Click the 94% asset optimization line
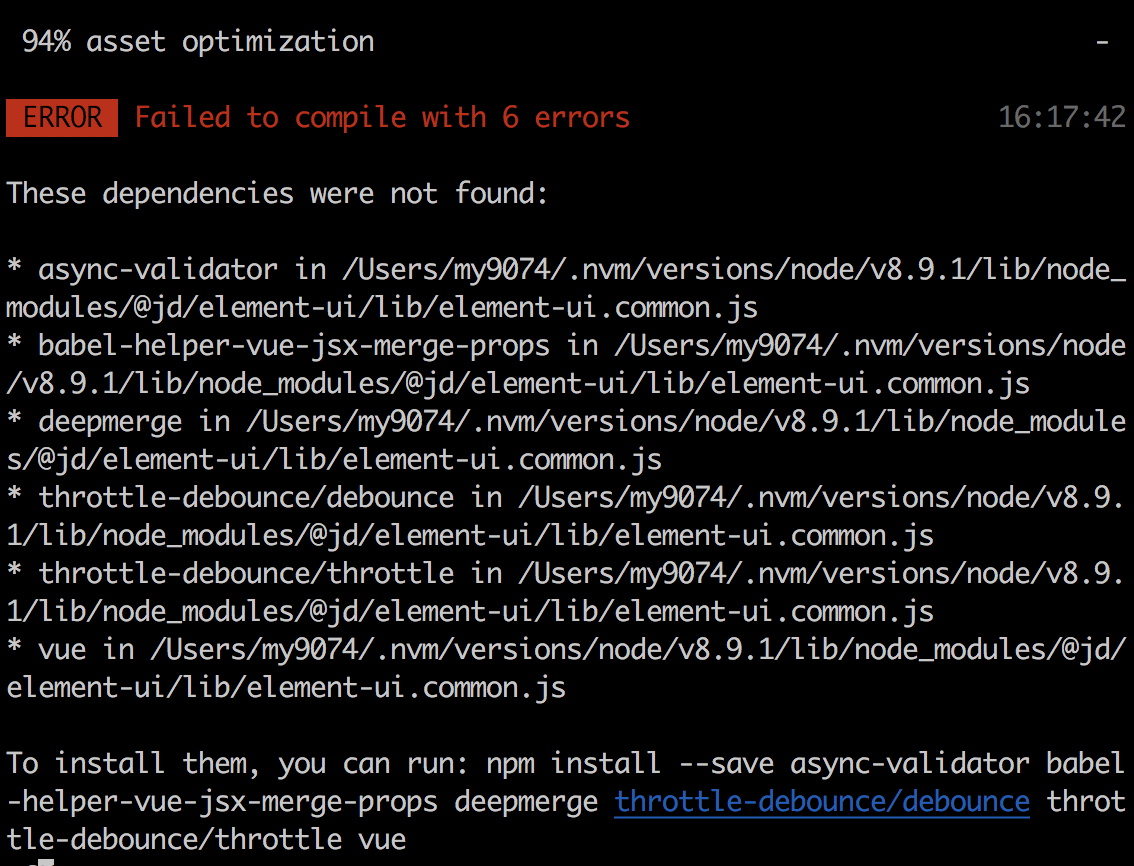Screen dimensions: 1134x866 (x=198, y=42)
